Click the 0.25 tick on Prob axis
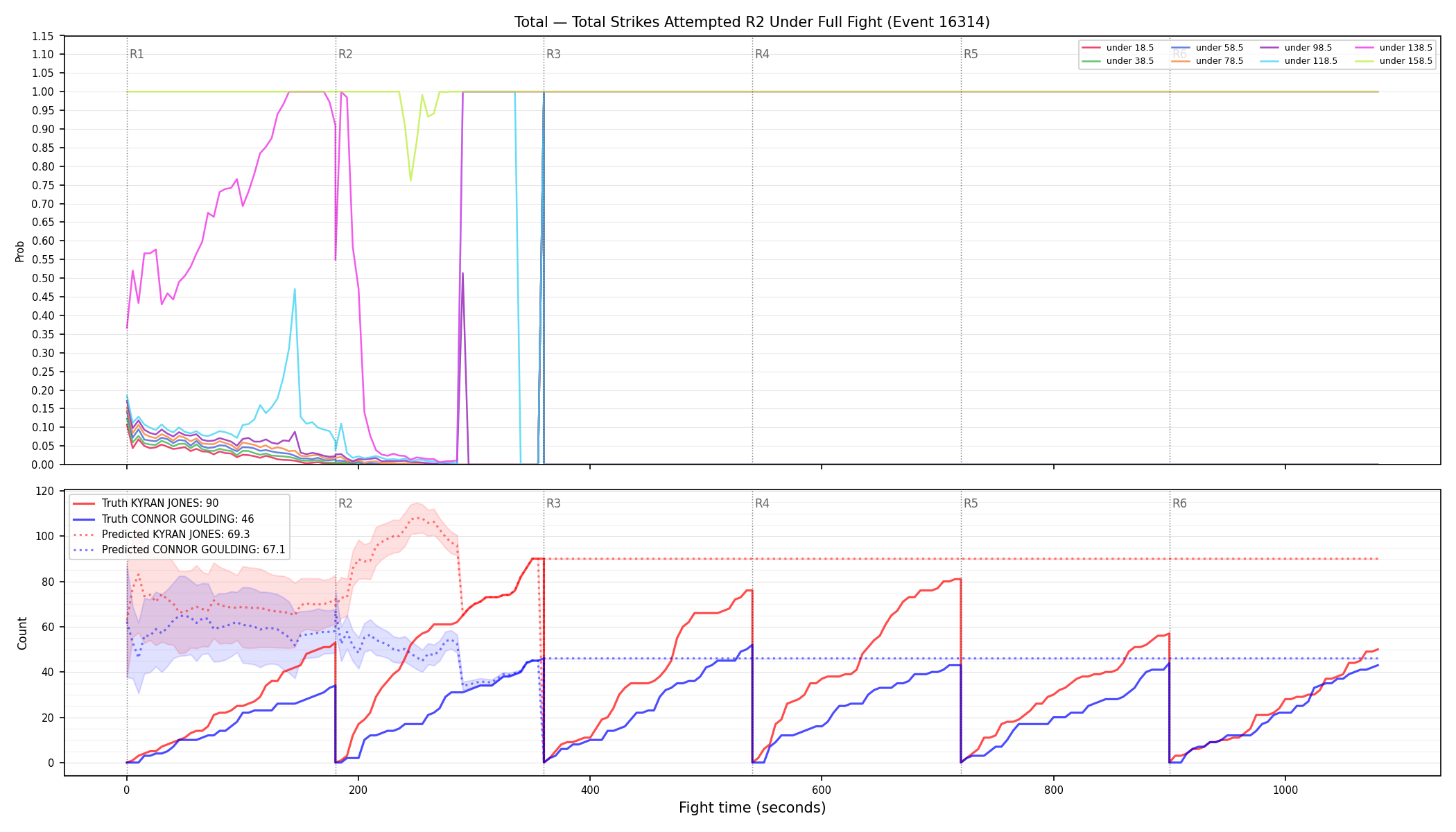Screen dimensions: 1456x832 [x=43, y=372]
